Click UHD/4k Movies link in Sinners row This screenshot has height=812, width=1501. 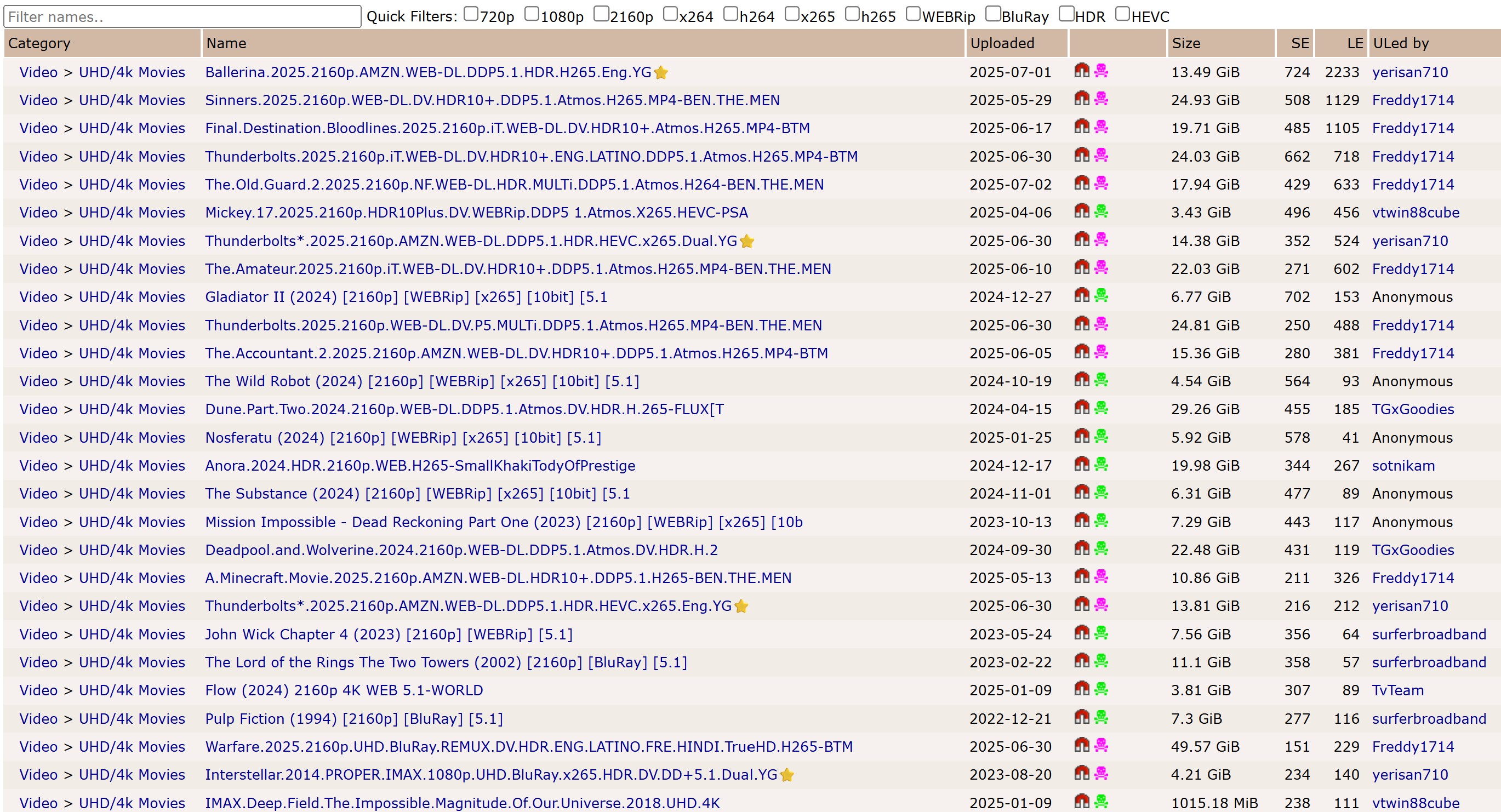click(132, 100)
